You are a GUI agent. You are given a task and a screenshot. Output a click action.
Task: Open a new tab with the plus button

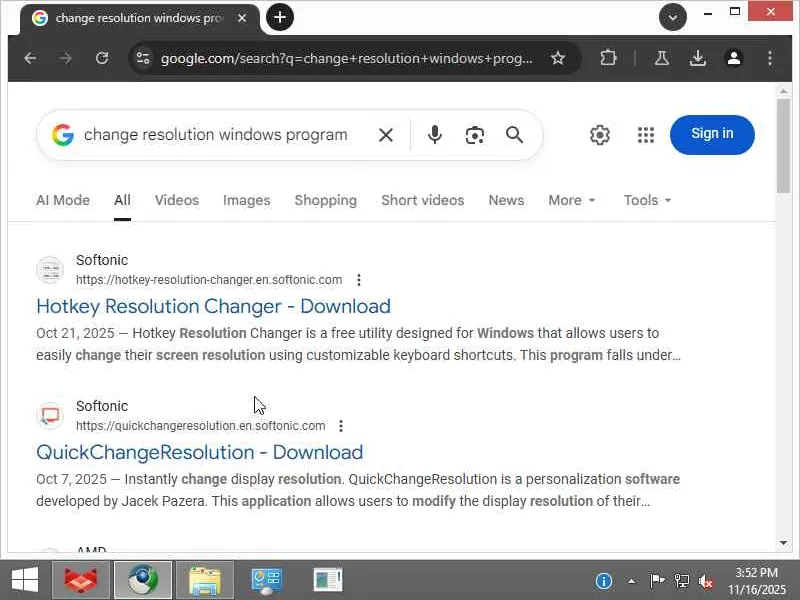pos(280,17)
